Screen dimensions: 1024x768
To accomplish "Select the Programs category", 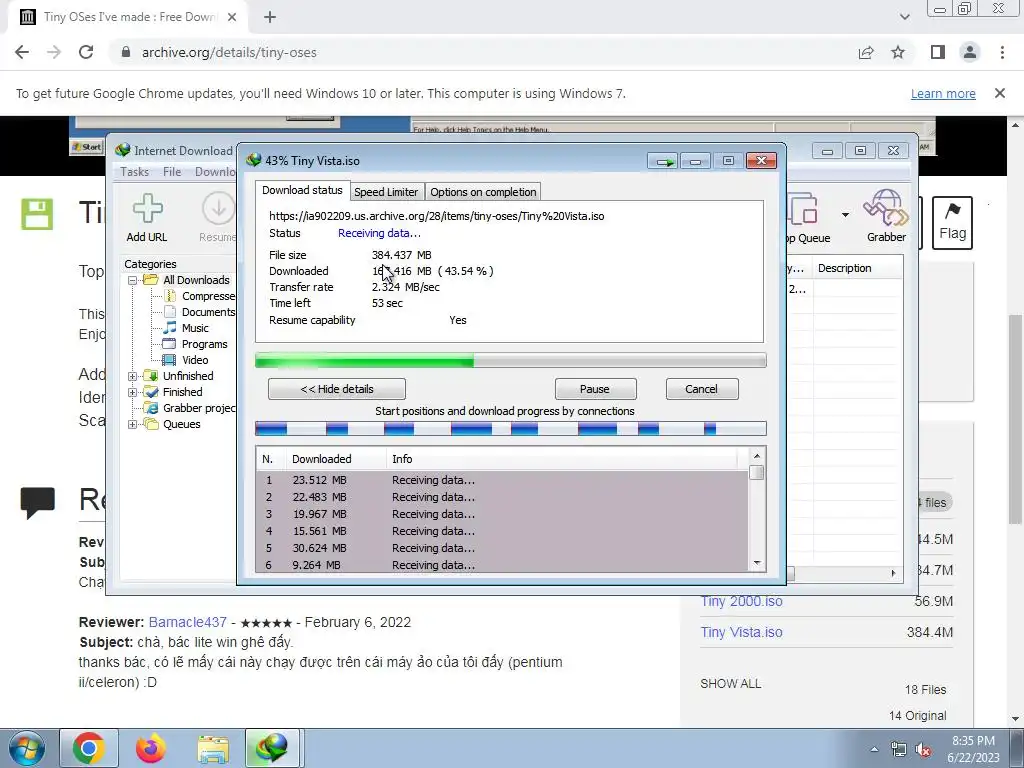I will (195, 344).
